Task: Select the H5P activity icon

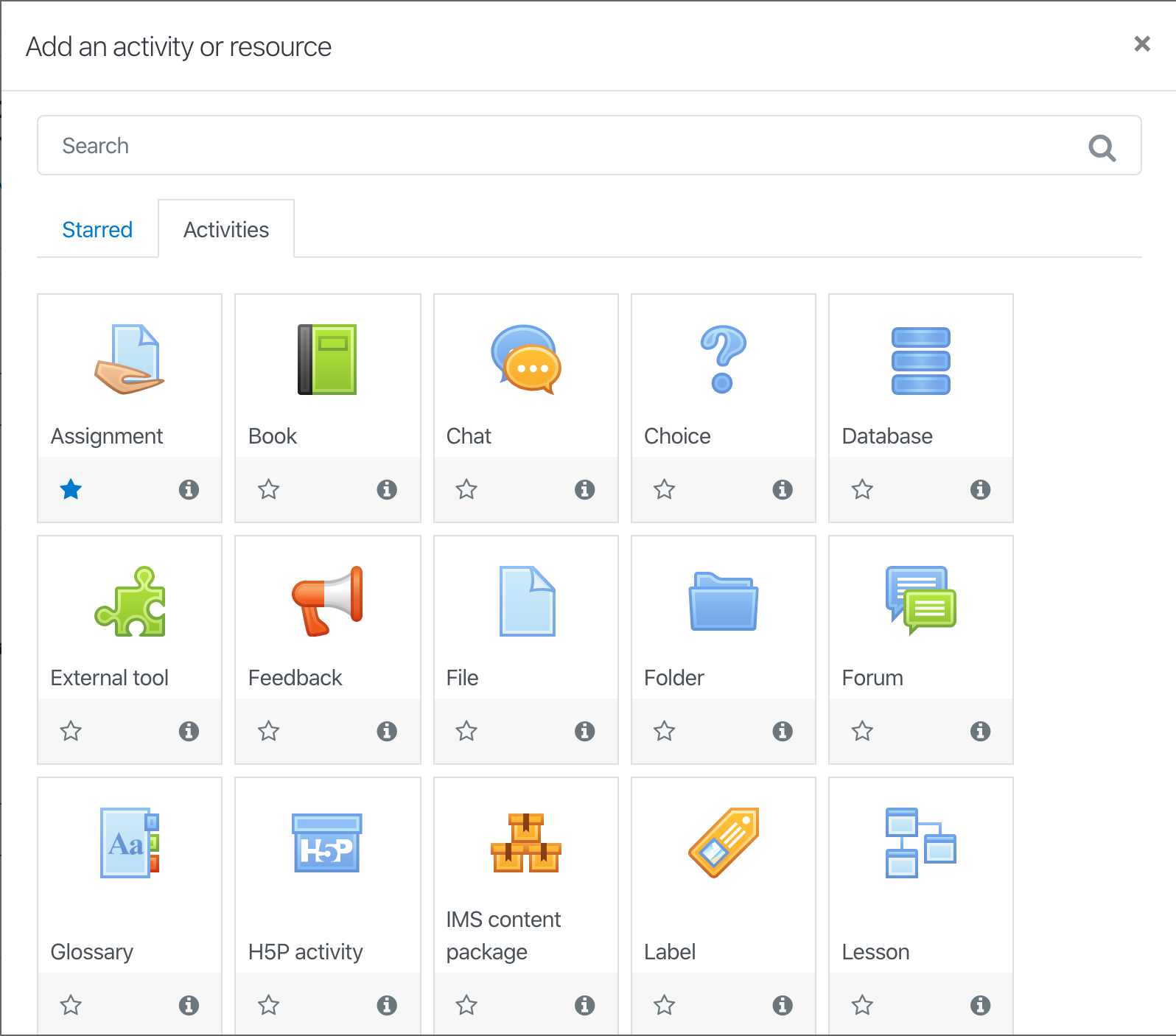Action: coord(327,843)
